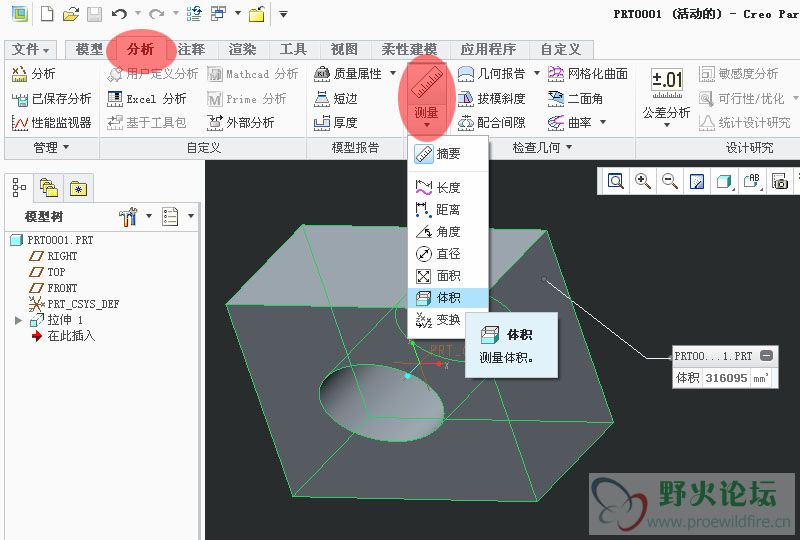Click the Regenerate icon in quick access
800x540 pixels.
pos(194,14)
